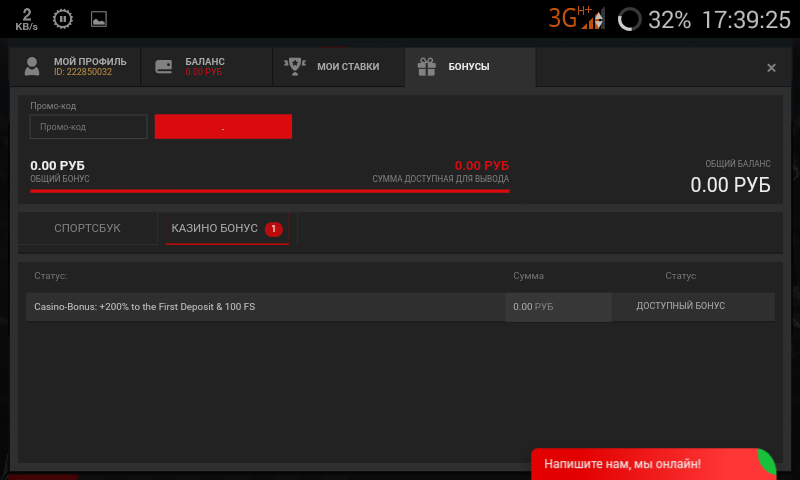Screen dimensions: 800x480
Task: Select the Бонусы tab
Action: point(470,67)
